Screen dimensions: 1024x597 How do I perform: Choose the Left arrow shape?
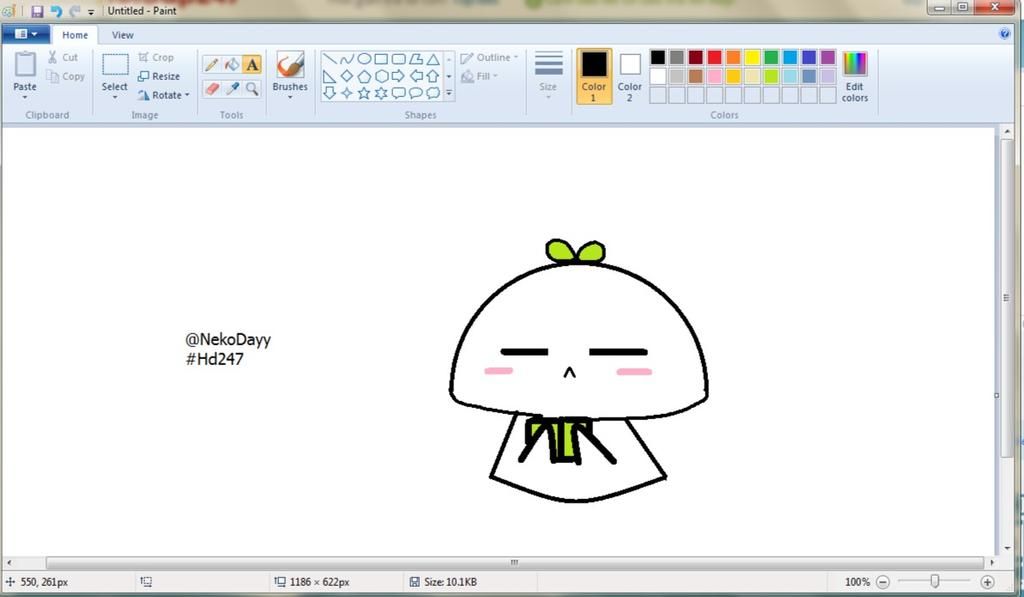click(415, 76)
